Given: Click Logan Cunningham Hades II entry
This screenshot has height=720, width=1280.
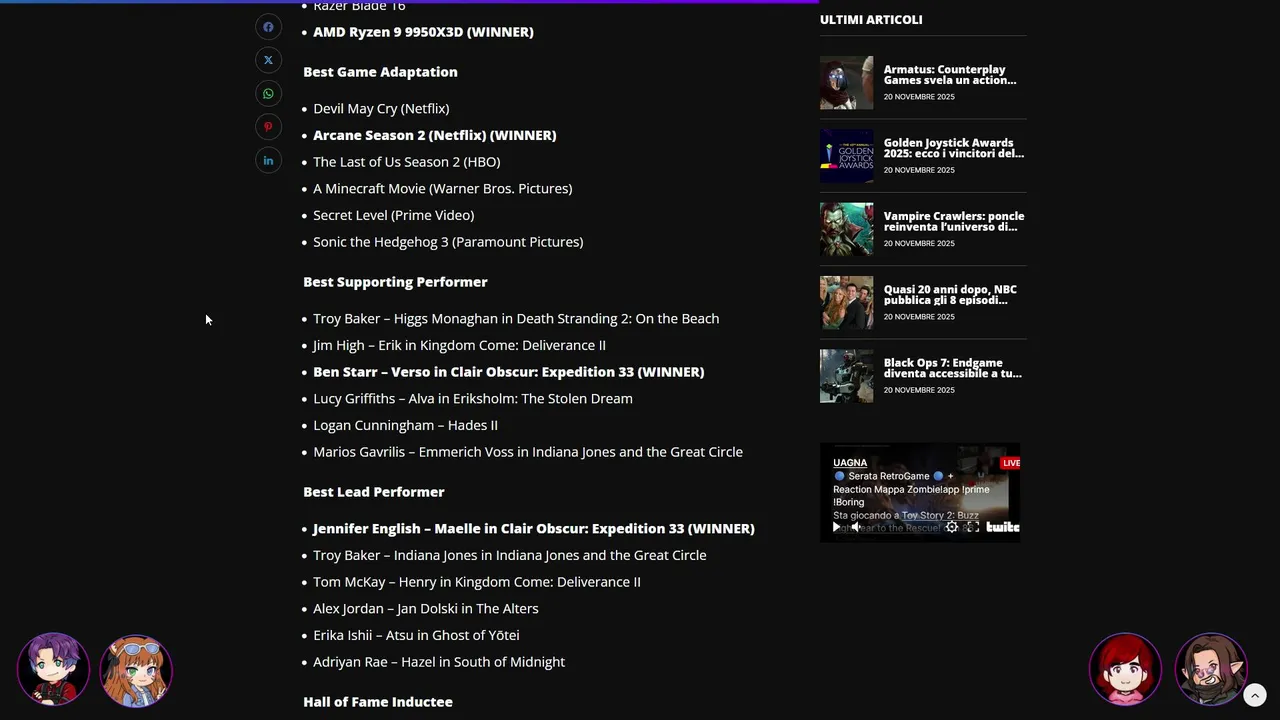Looking at the screenshot, I should (x=405, y=425).
